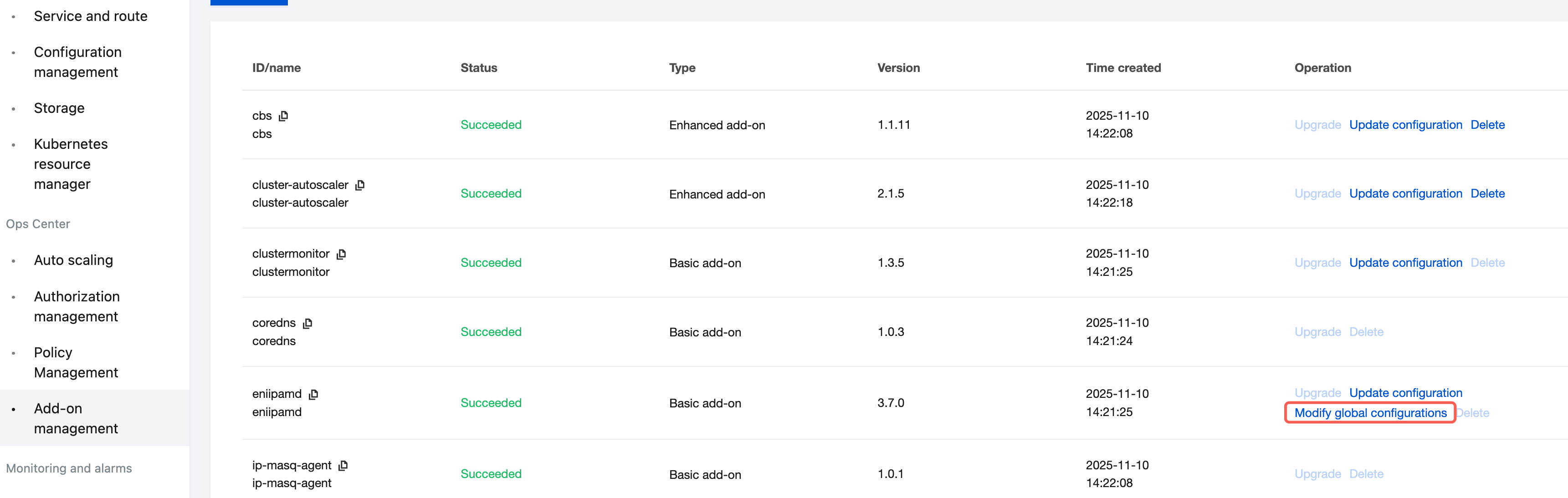Open Kubernetes resource manager
The width and height of the screenshot is (1568, 498).
(71, 164)
